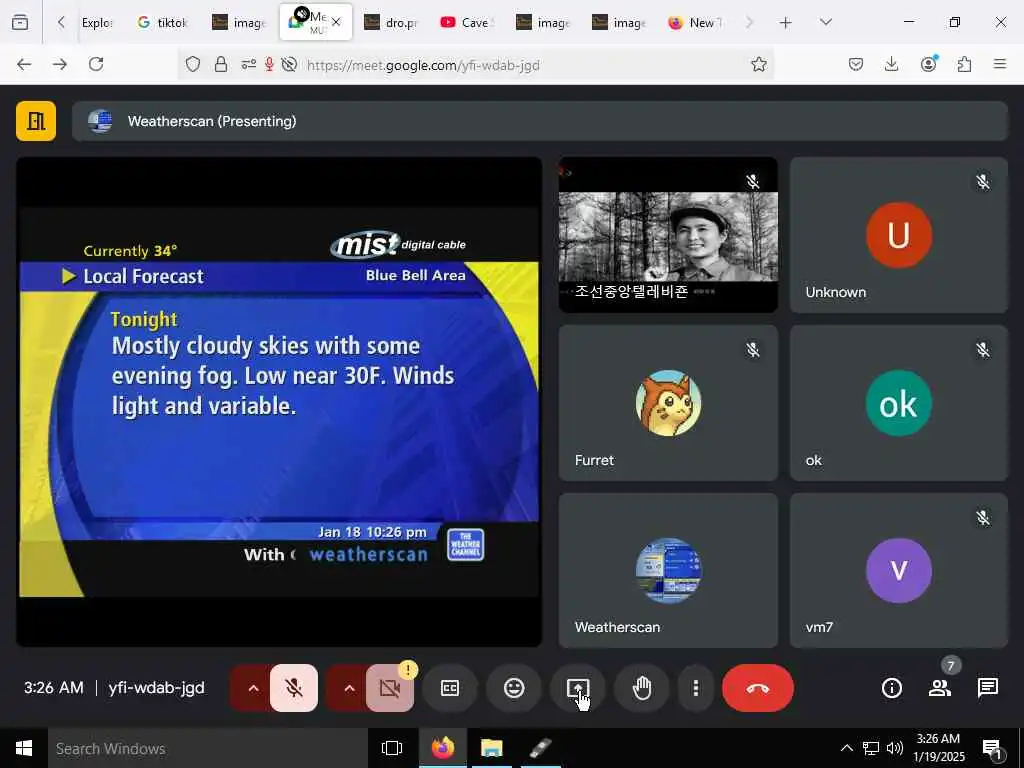Screen dimensions: 1024x768
Task: Click the yellow companion mode icon
Action: 36,121
